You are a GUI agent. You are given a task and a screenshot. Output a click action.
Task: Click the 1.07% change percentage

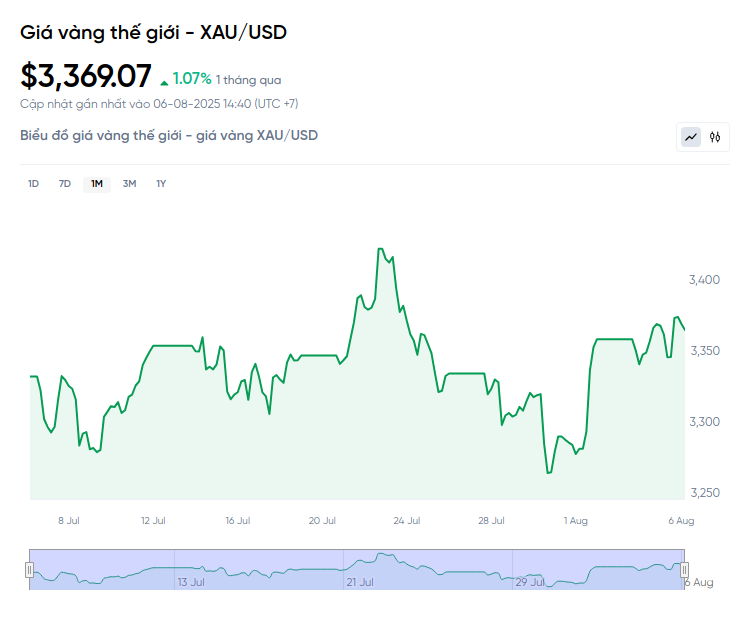point(192,78)
